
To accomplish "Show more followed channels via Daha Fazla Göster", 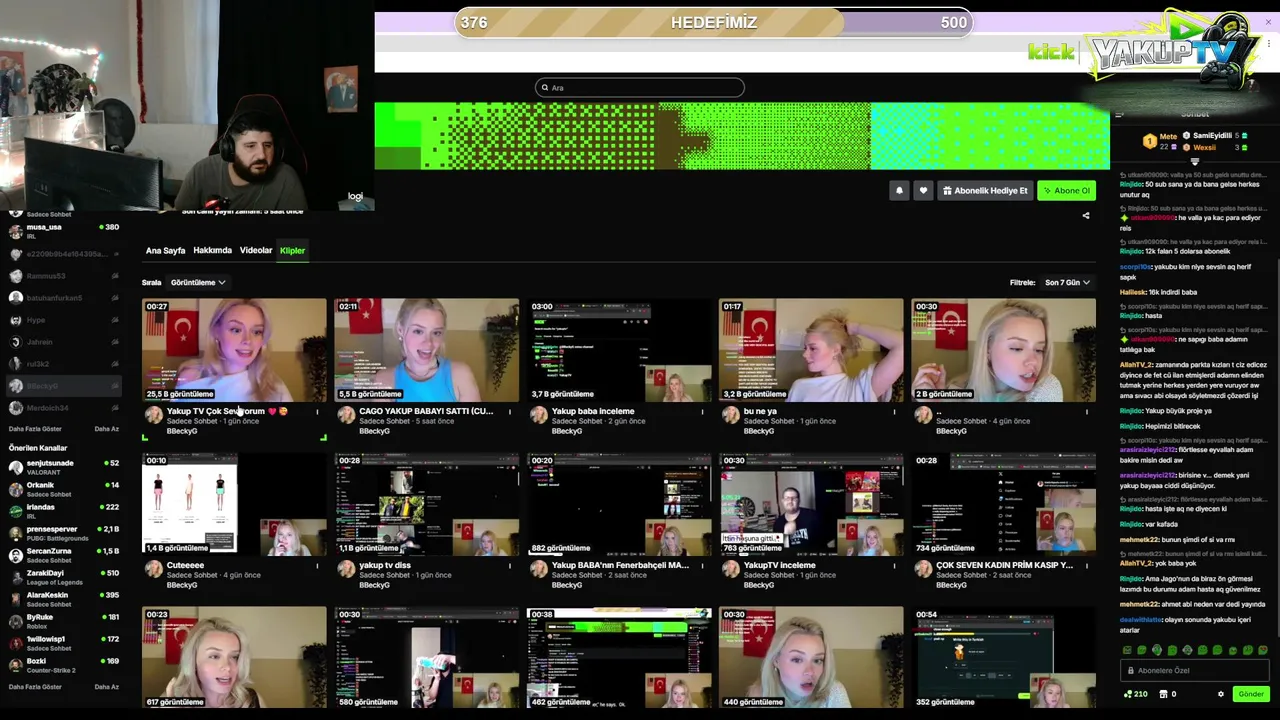I will [x=35, y=429].
